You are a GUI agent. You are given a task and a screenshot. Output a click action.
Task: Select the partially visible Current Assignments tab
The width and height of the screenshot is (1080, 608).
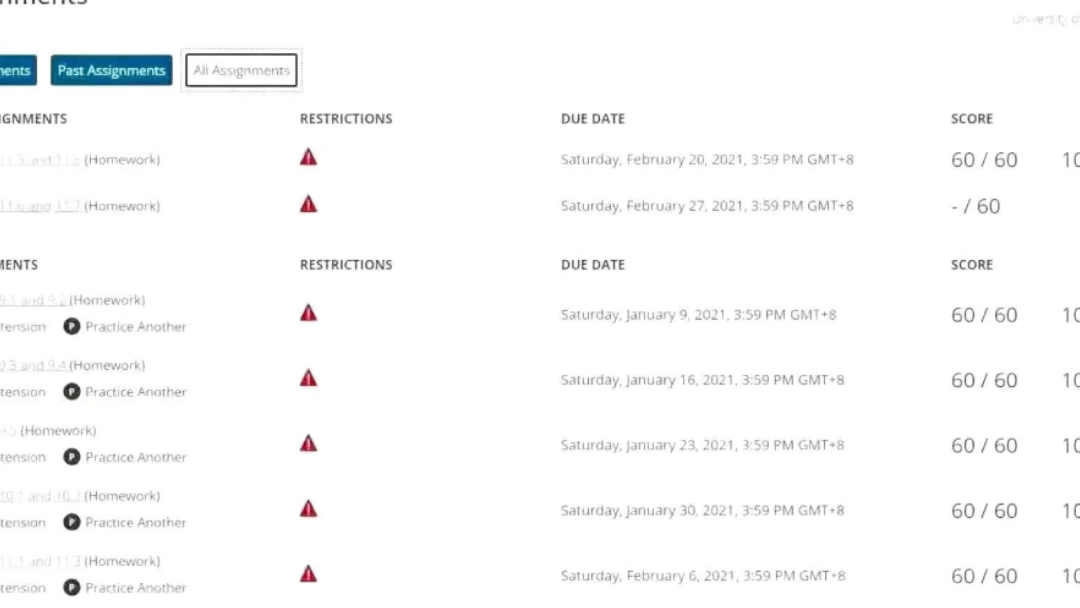(17, 70)
